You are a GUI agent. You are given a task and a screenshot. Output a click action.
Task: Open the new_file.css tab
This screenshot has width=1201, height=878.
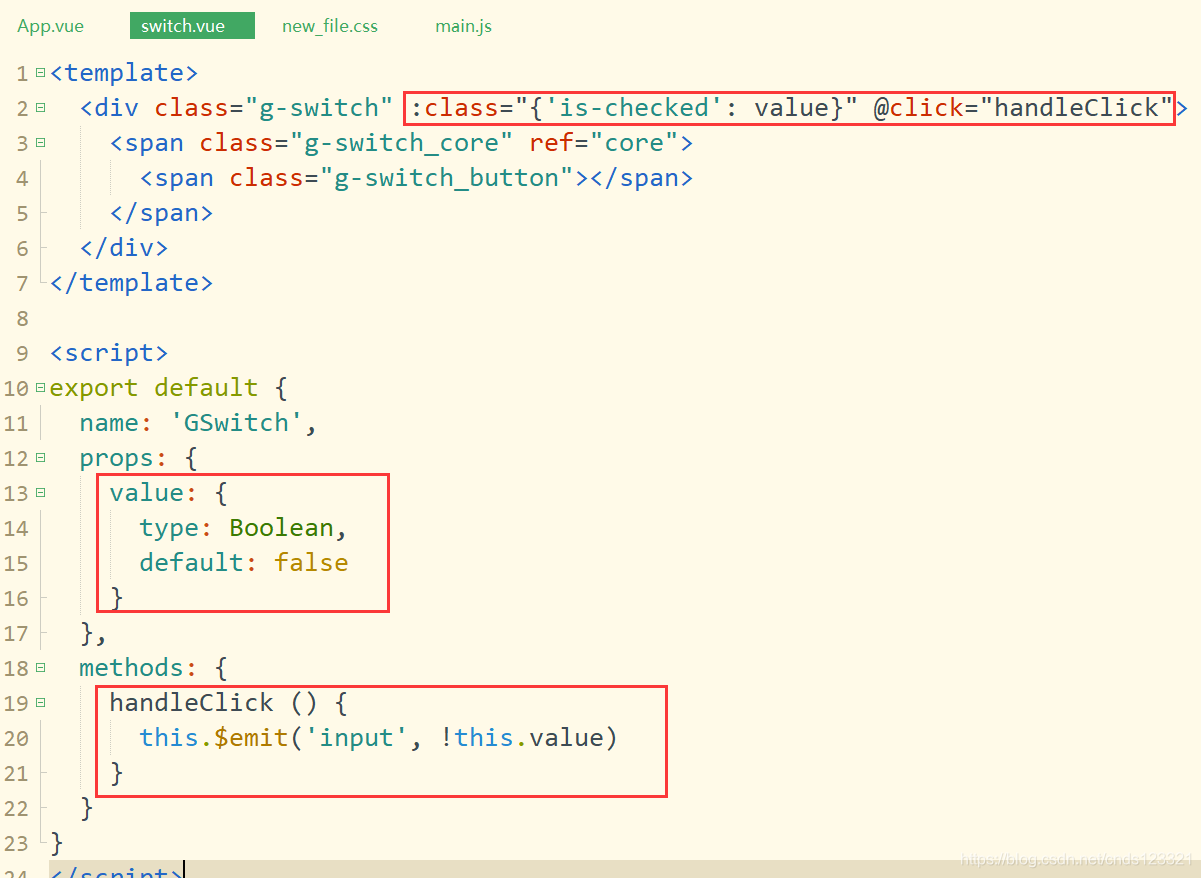point(330,26)
